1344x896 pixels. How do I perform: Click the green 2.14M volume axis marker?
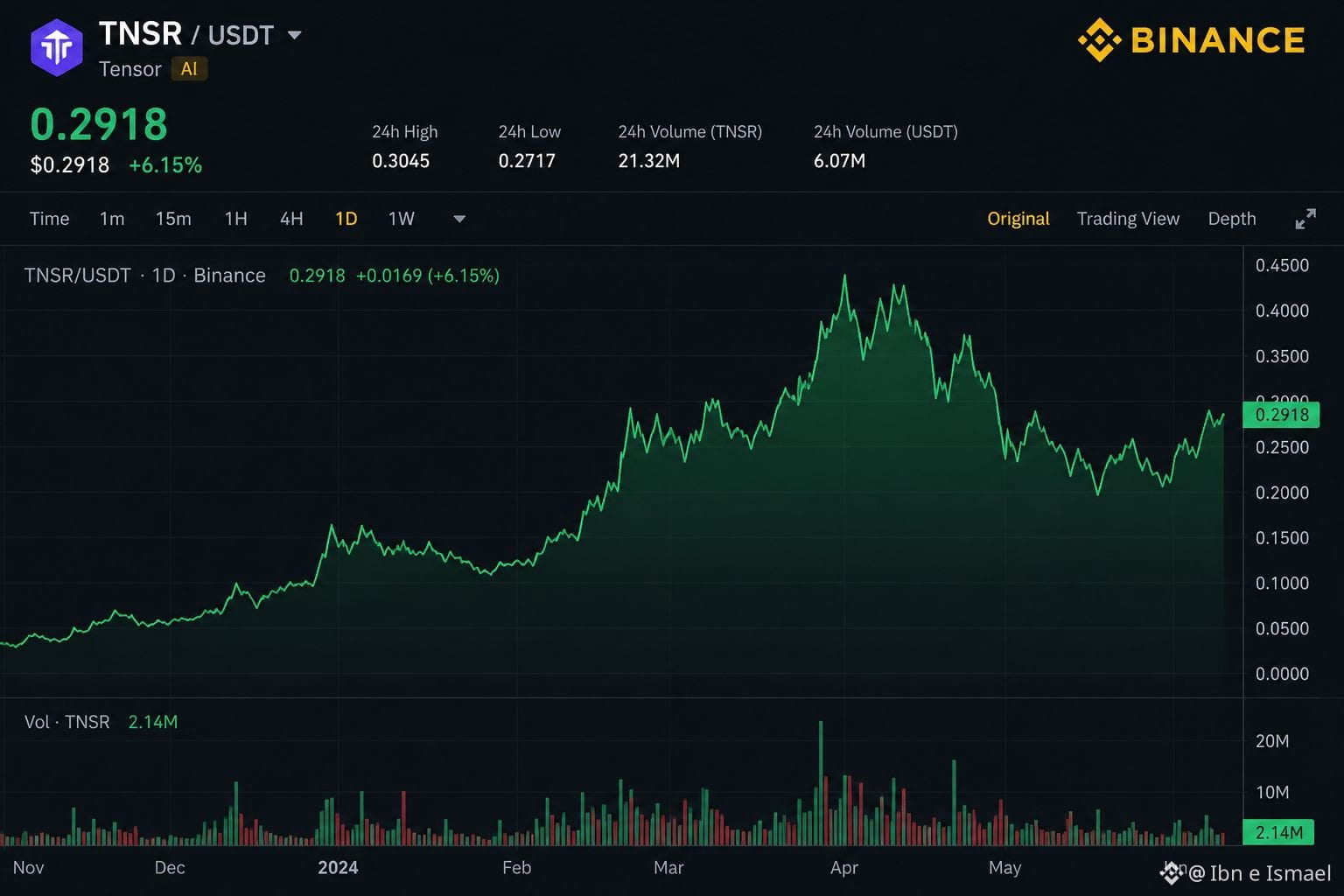click(x=1278, y=832)
